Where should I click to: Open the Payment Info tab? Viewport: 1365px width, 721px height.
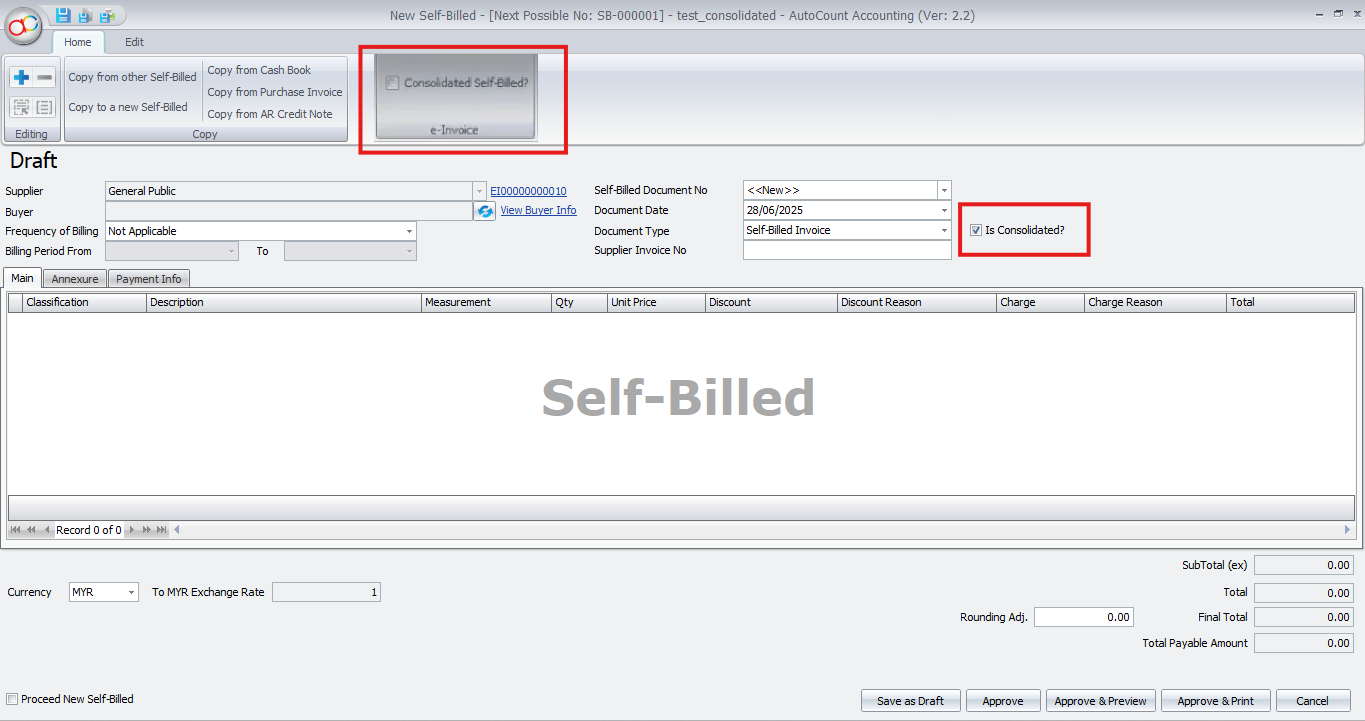point(148,279)
